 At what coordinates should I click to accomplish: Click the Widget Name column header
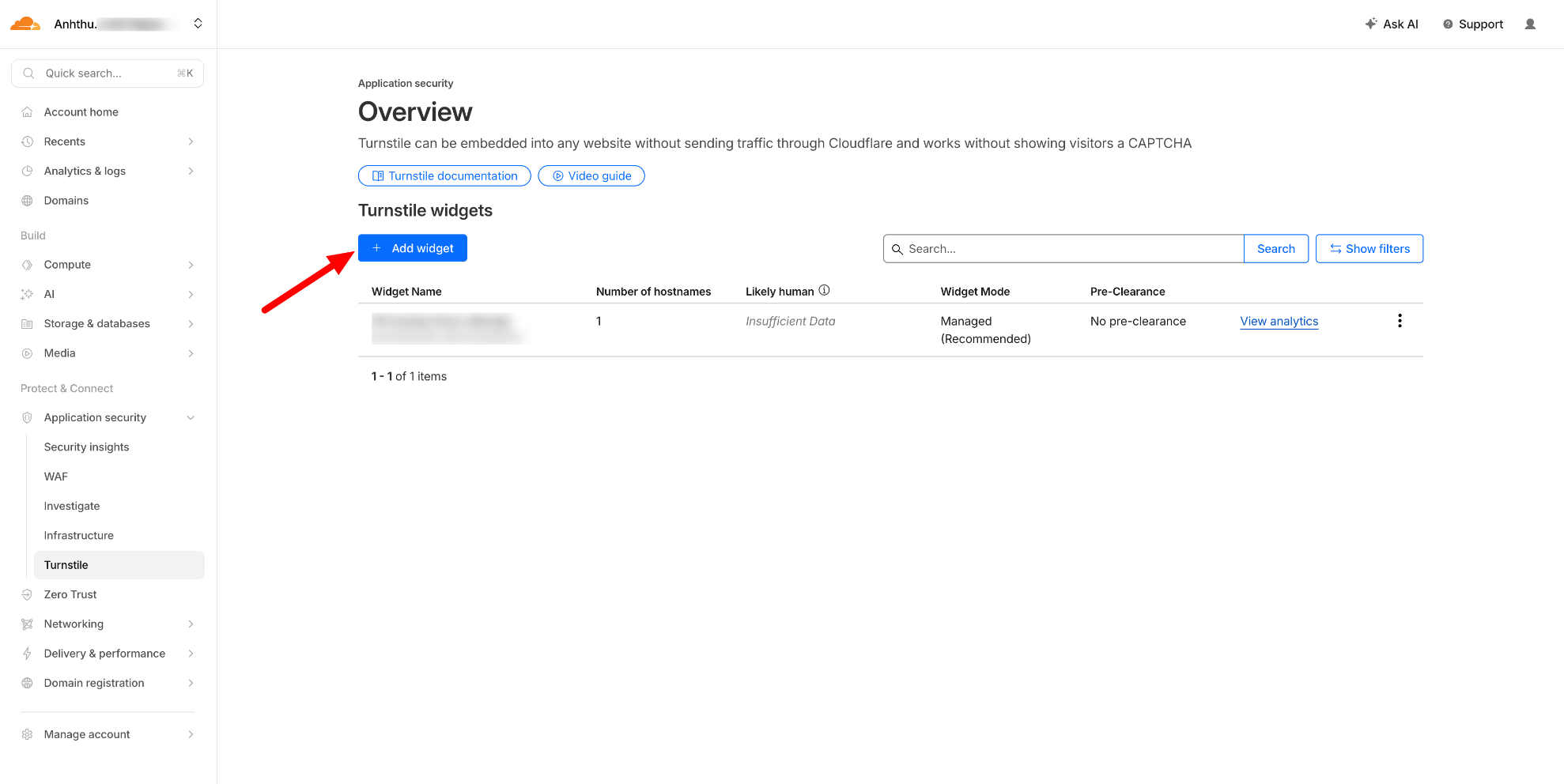click(406, 292)
